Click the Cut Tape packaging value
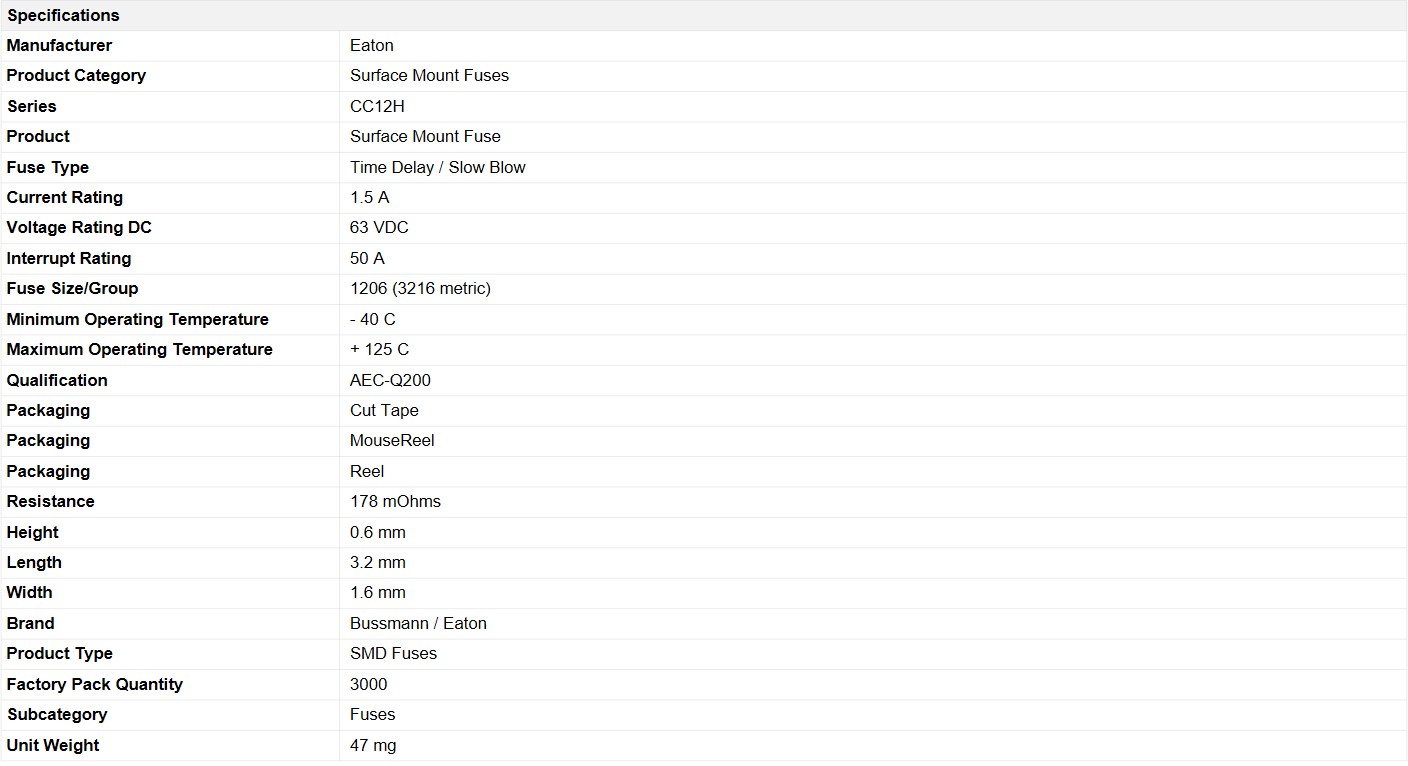Screen dimensions: 1408x766 click(x=384, y=410)
